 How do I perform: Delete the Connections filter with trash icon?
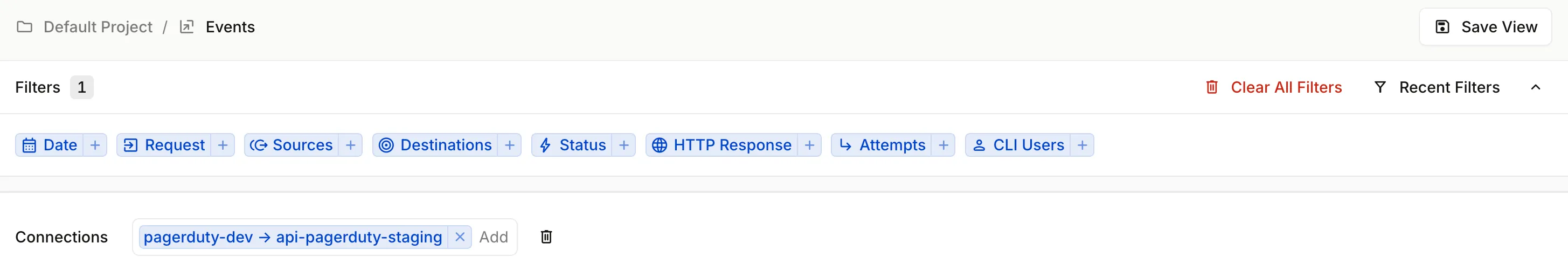[x=546, y=237]
